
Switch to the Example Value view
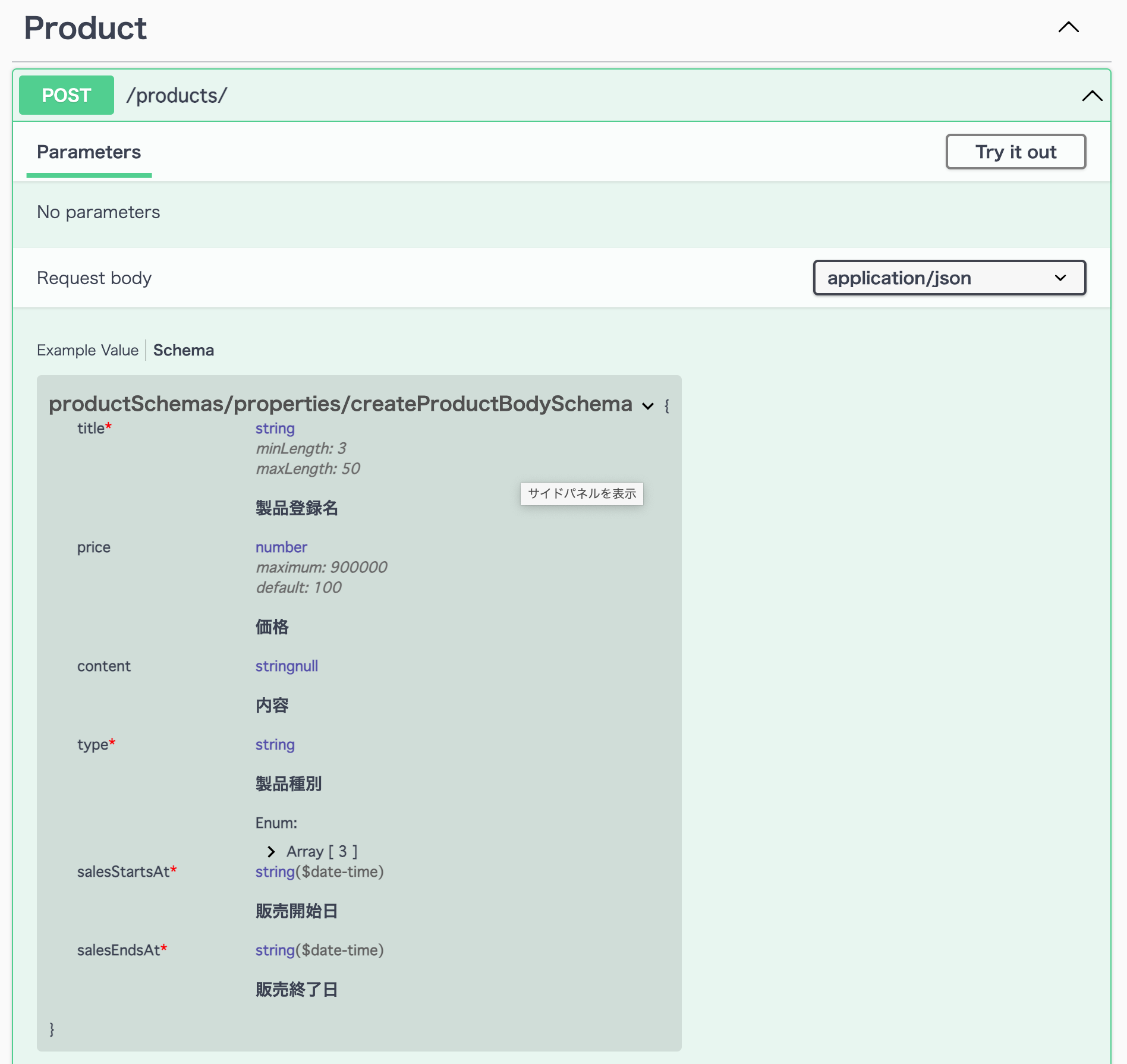(x=87, y=350)
